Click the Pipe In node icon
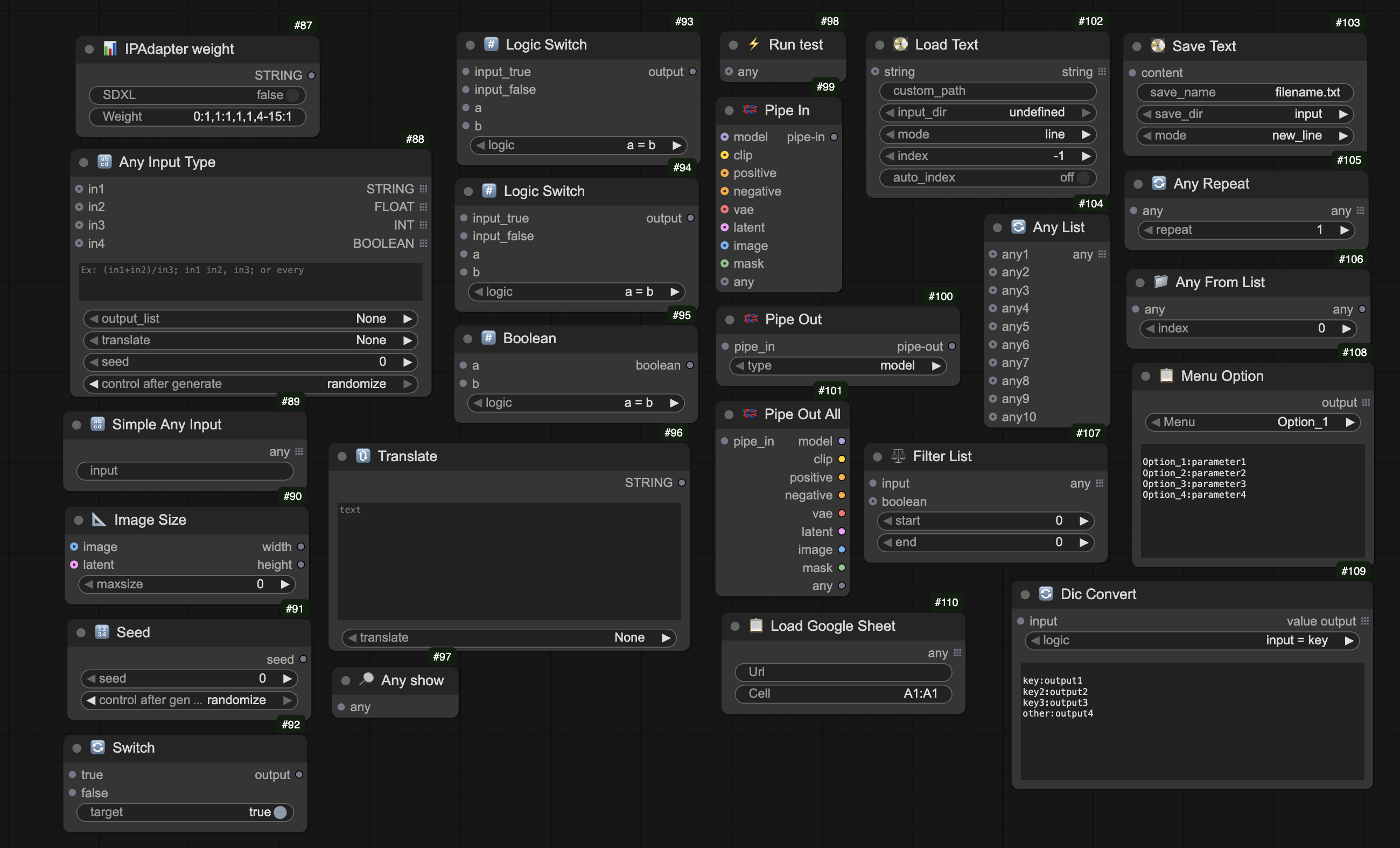The width and height of the screenshot is (1400, 848). [750, 110]
